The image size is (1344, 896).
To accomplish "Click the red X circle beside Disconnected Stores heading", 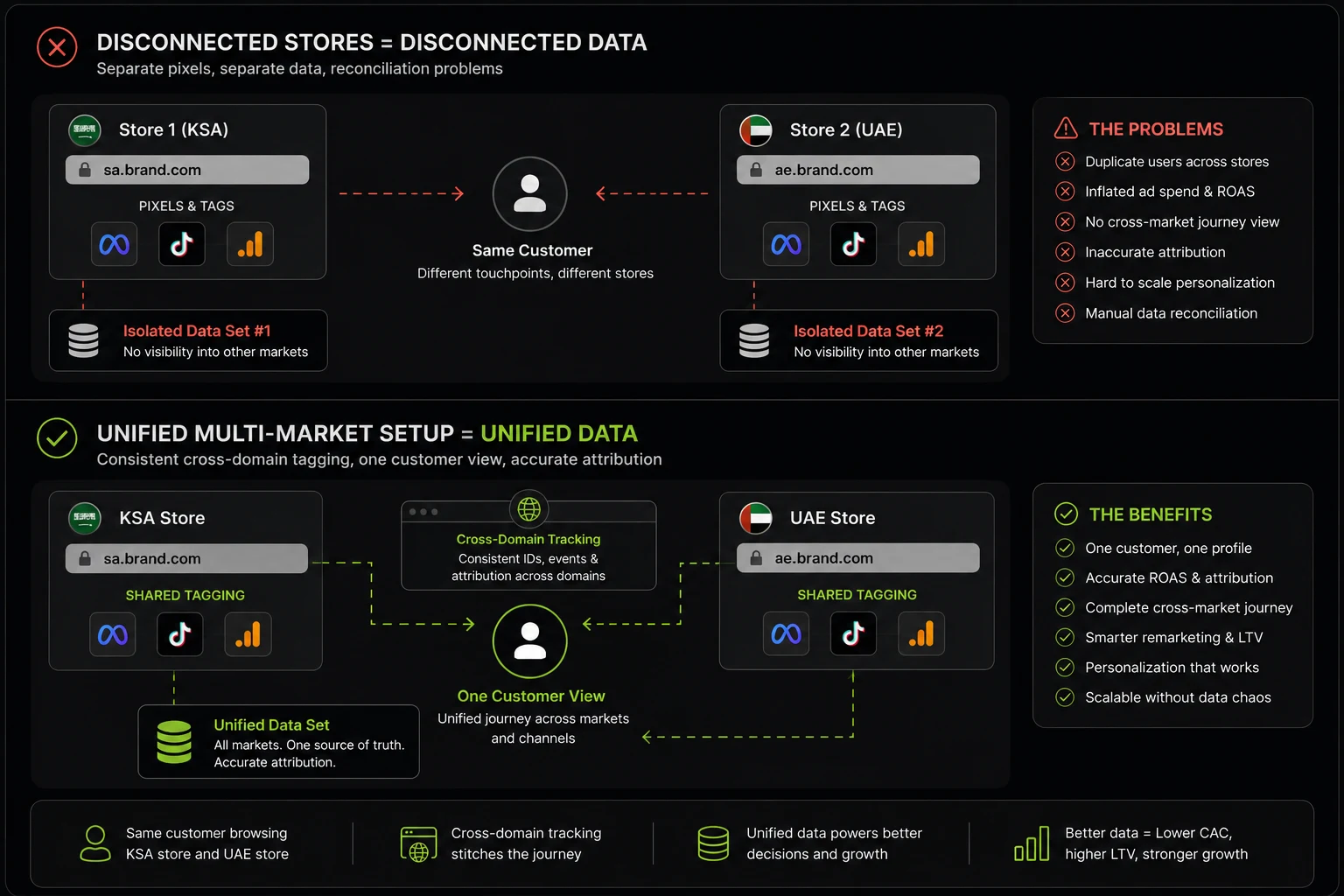I will (x=57, y=47).
